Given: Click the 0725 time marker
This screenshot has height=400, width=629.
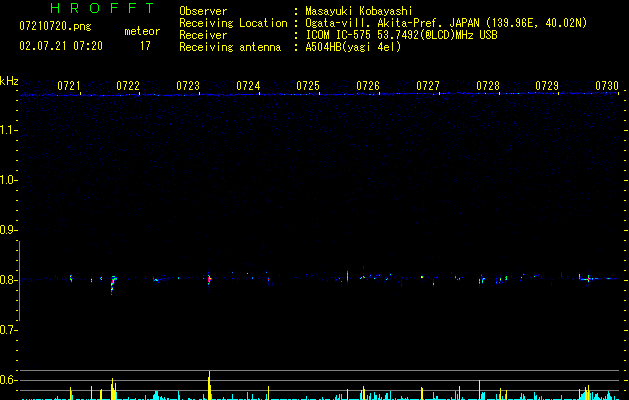Looking at the screenshot, I should pyautogui.click(x=308, y=86).
